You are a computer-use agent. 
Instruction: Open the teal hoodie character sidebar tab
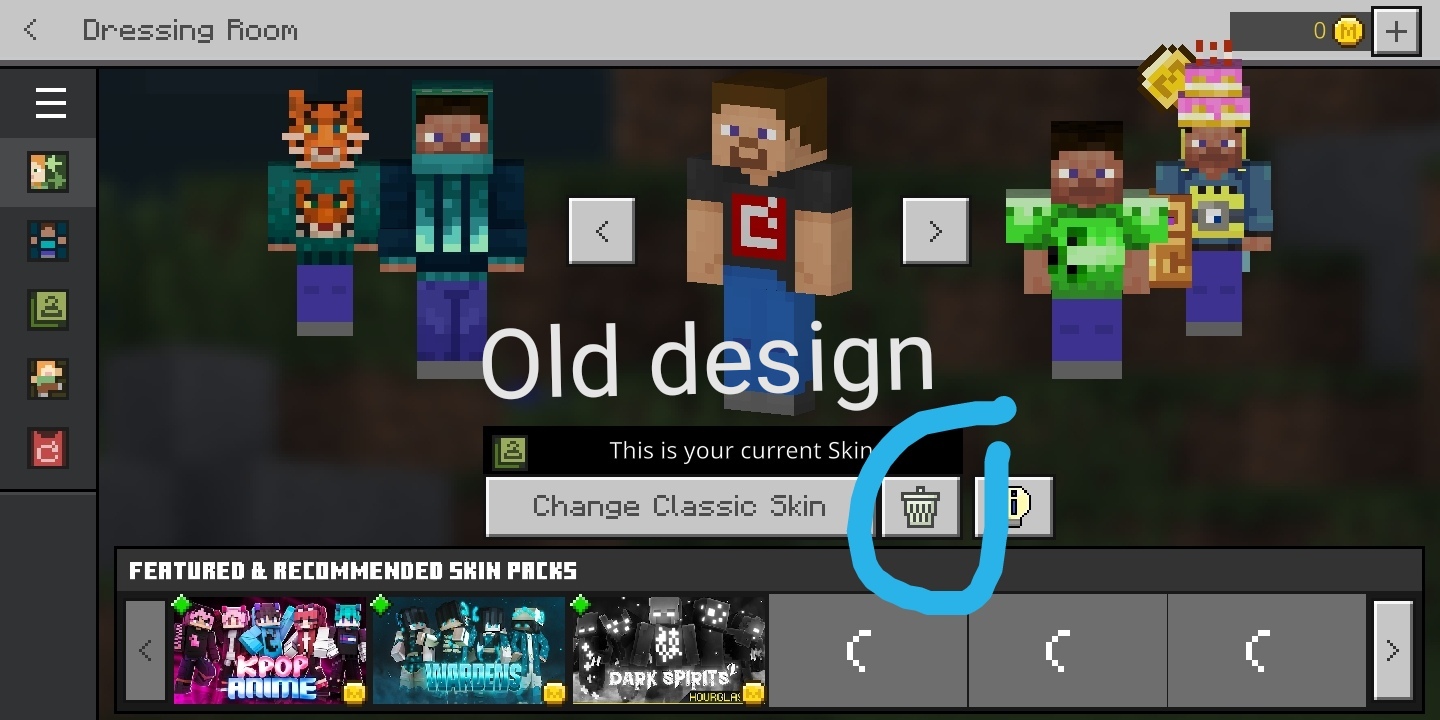[48, 241]
